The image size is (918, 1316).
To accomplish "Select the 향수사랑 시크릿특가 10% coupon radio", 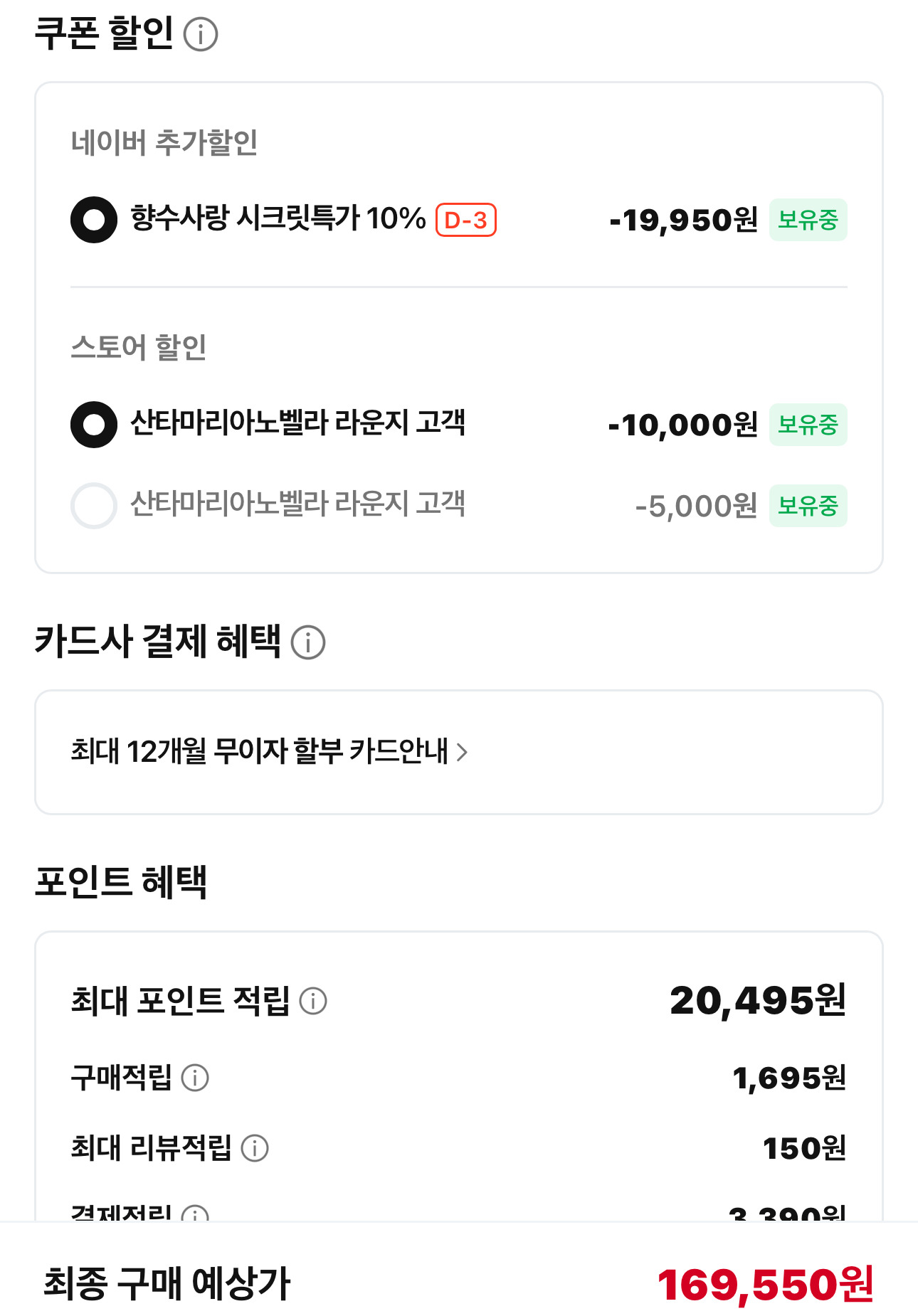I will [94, 220].
